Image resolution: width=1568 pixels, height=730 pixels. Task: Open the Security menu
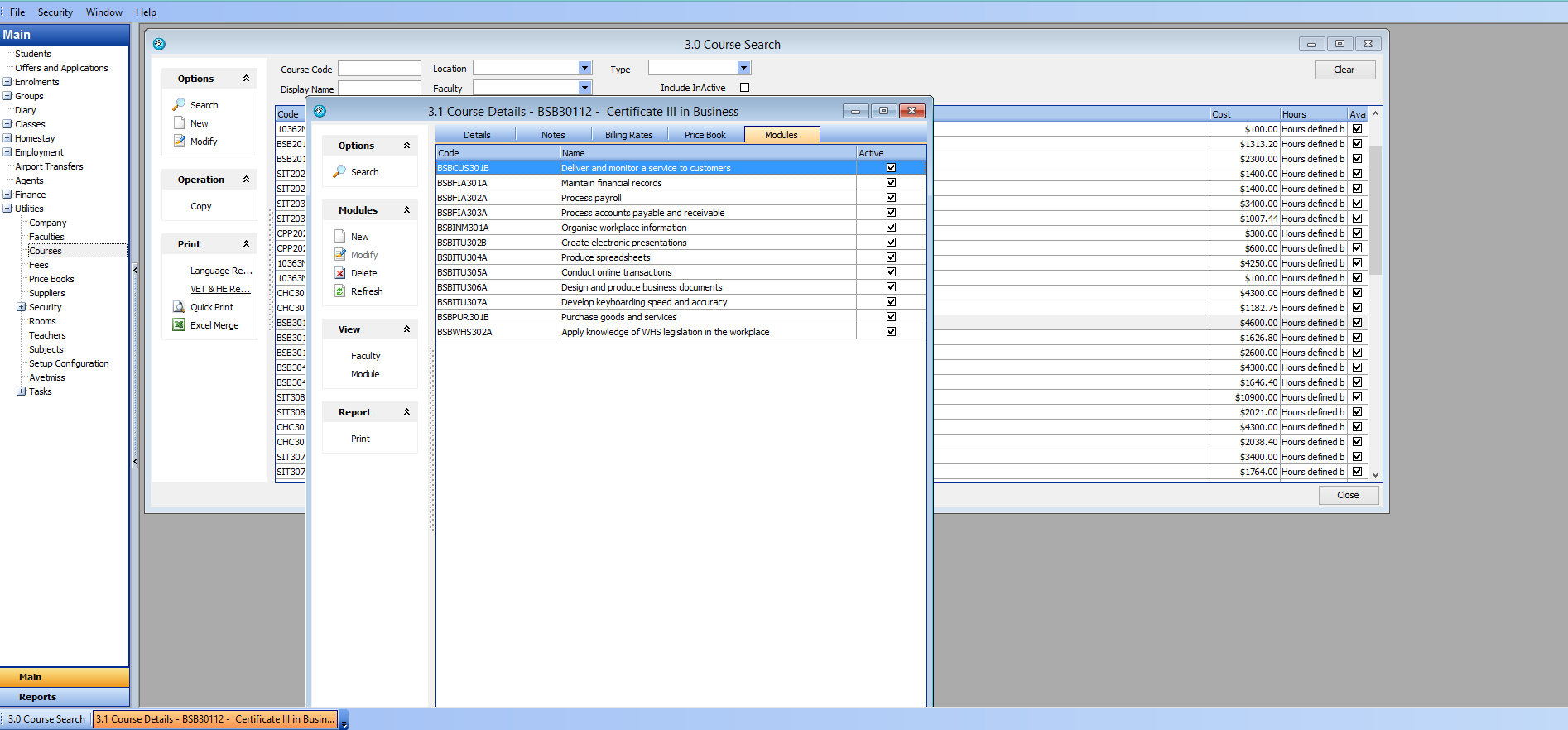point(55,12)
